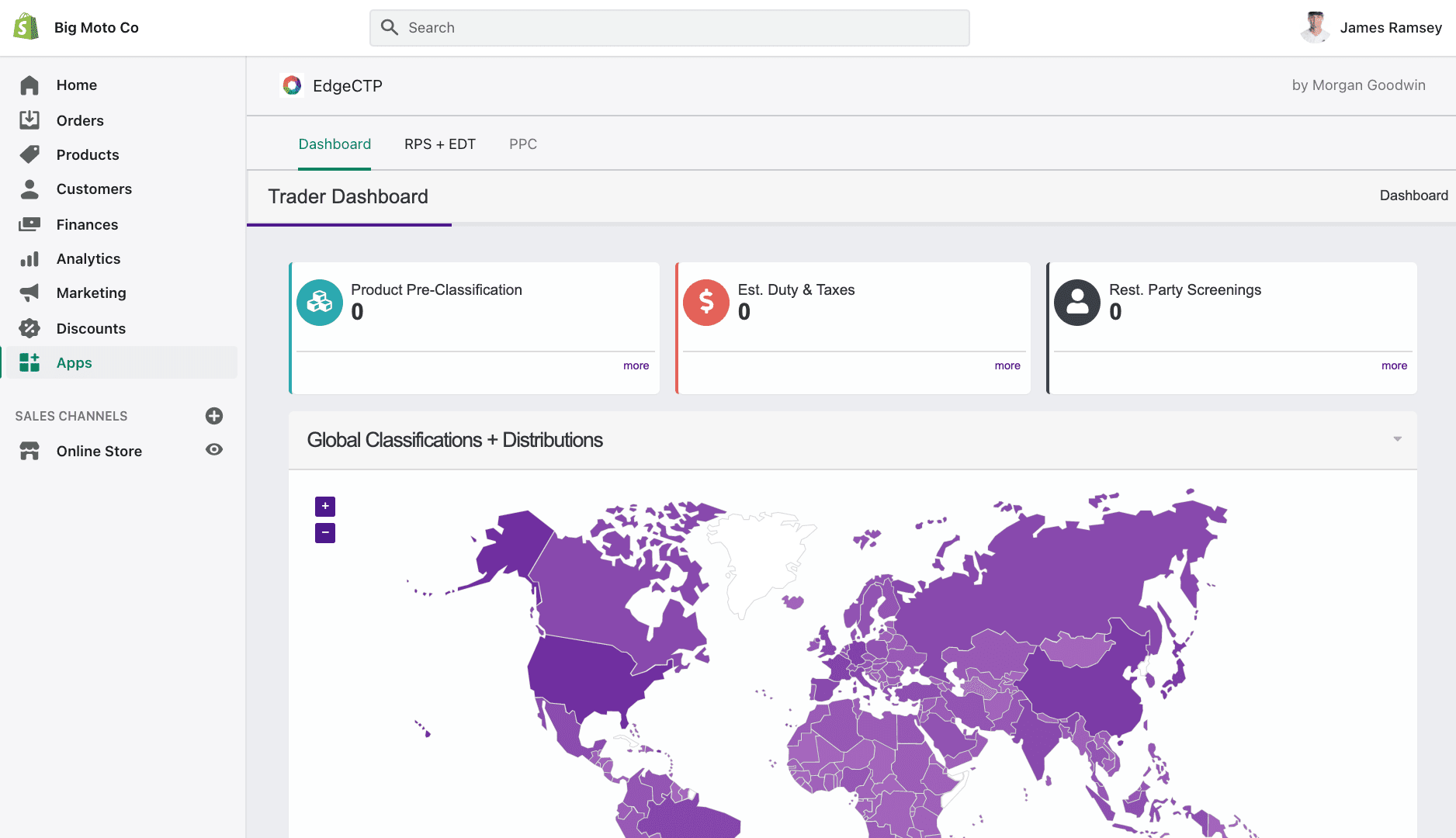View Online Store with eye icon

(214, 450)
